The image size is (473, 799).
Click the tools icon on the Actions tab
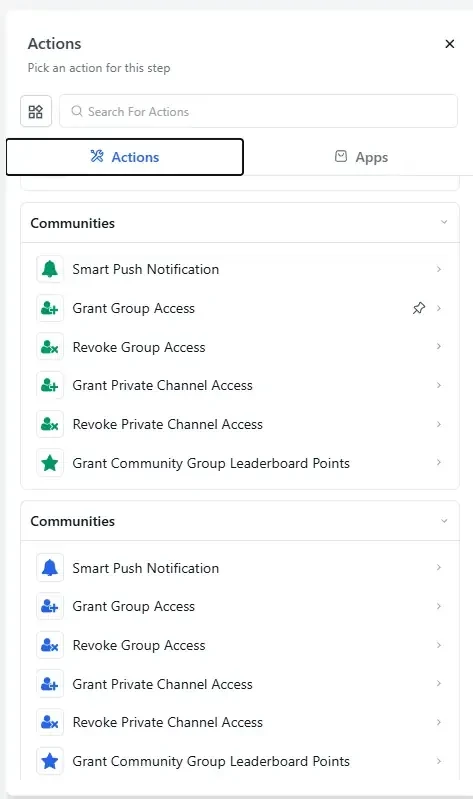point(97,156)
